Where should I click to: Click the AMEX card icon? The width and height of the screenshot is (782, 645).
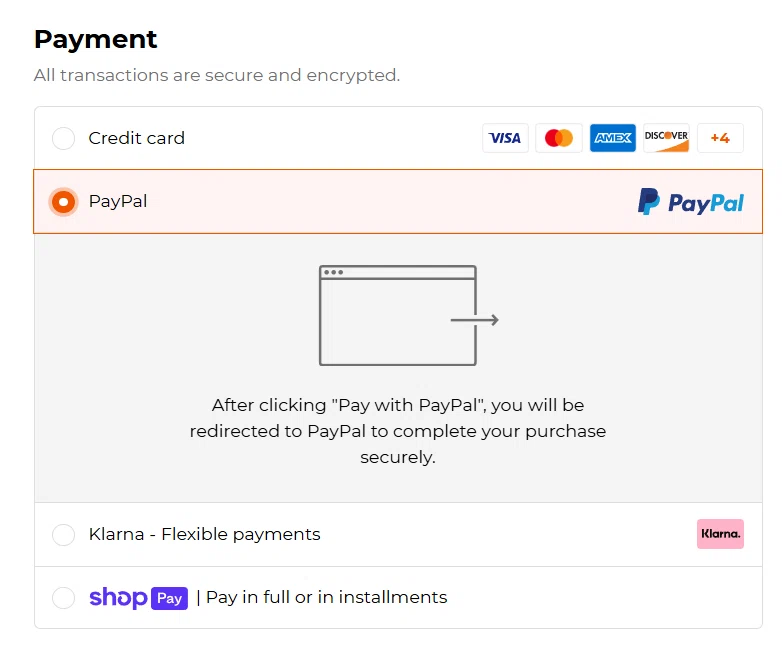(612, 138)
